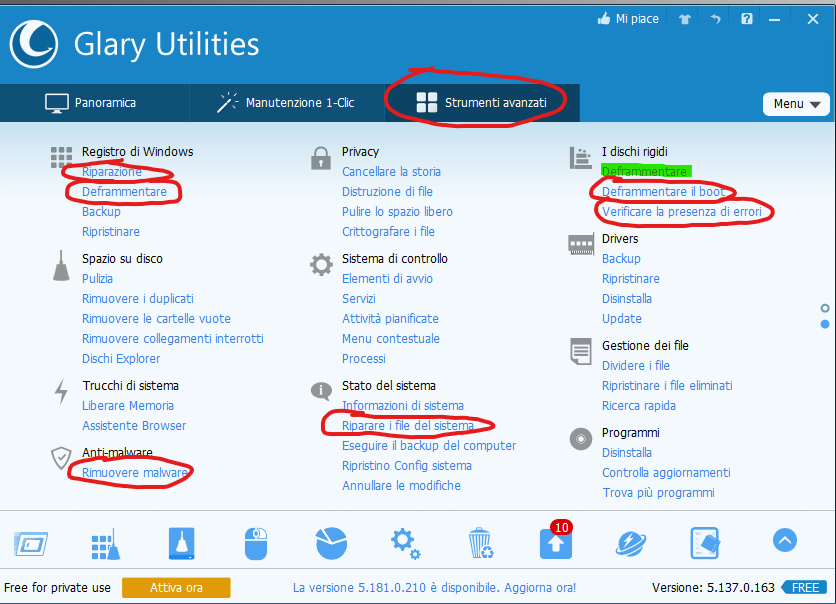Open Riparazione under Registro di Windows
This screenshot has height=604, width=836.
(x=112, y=172)
